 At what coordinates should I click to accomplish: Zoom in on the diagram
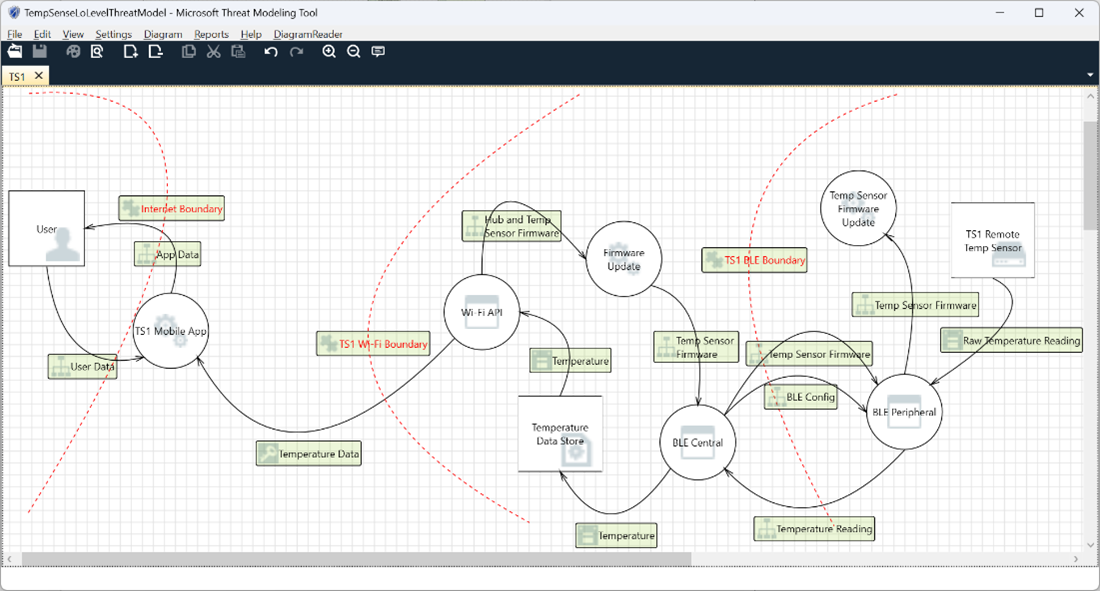[x=329, y=52]
